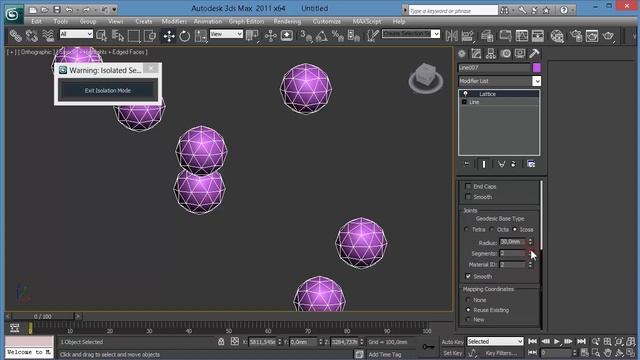This screenshot has width=640, height=360.
Task: Click the Mirror tool icon
Action: coord(451,36)
